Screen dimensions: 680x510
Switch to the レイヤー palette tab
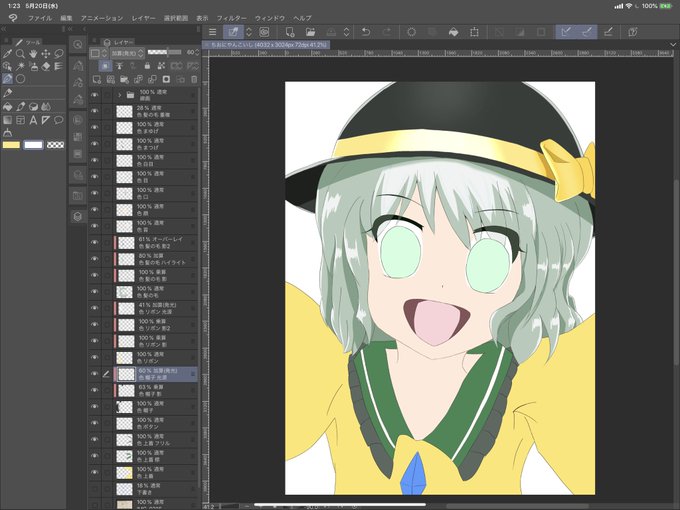click(x=119, y=42)
